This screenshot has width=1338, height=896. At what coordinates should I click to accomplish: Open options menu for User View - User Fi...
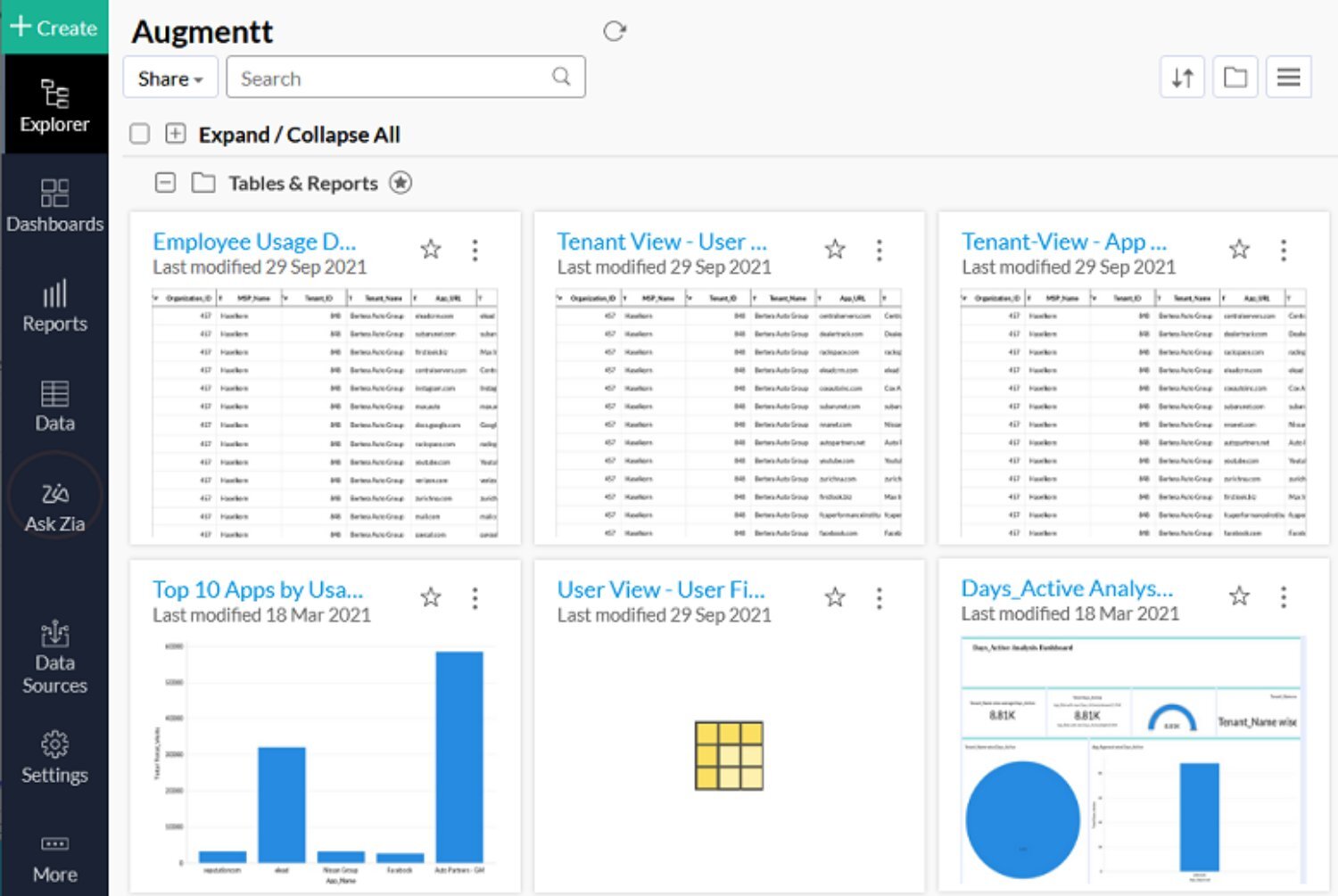[880, 597]
